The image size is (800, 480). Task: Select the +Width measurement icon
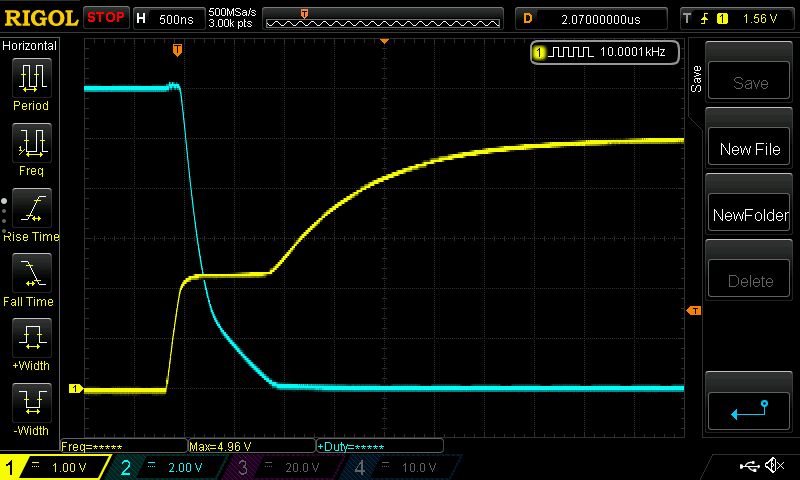point(32,338)
